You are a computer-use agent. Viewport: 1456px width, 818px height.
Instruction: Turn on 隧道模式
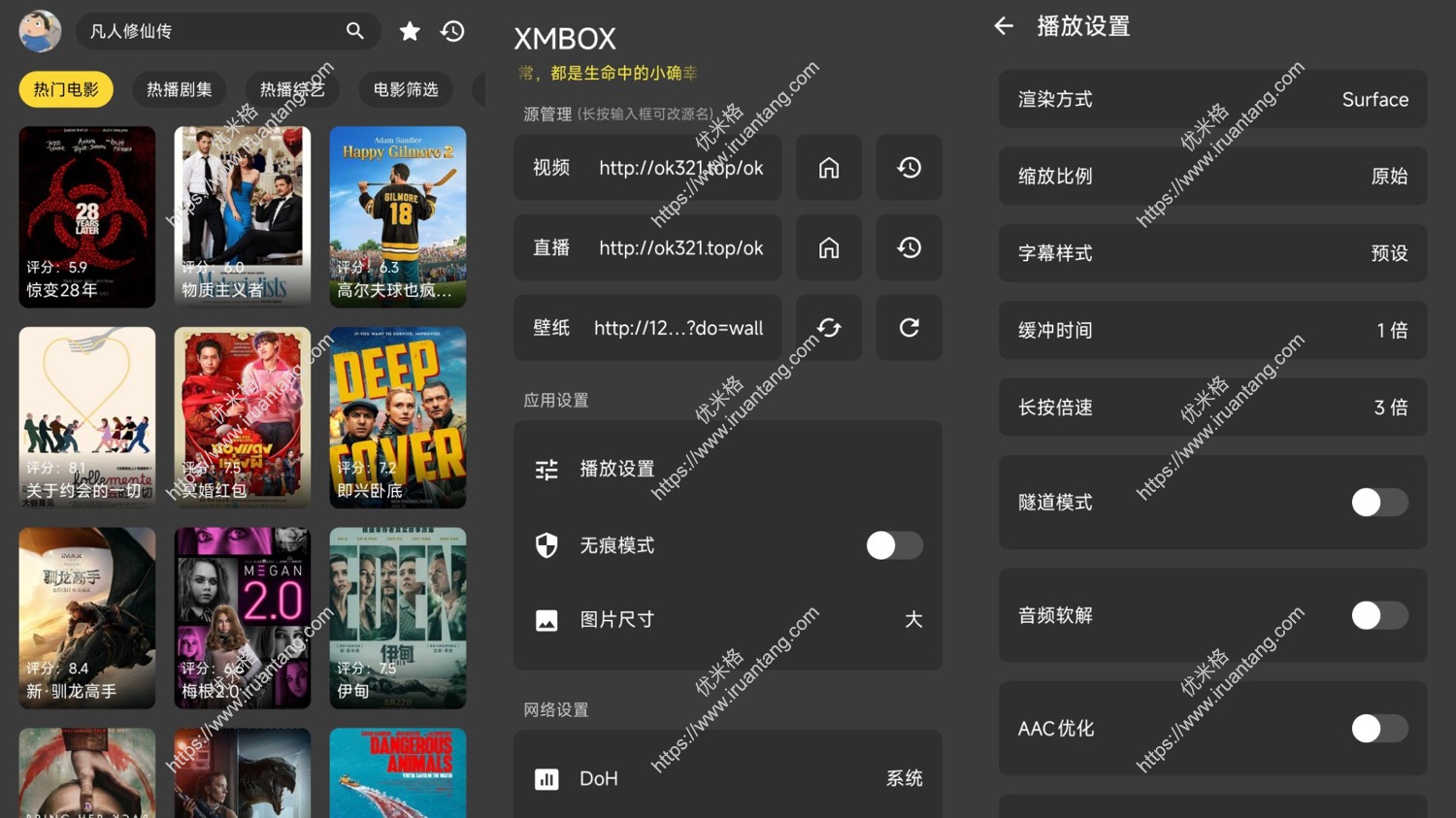1379,502
